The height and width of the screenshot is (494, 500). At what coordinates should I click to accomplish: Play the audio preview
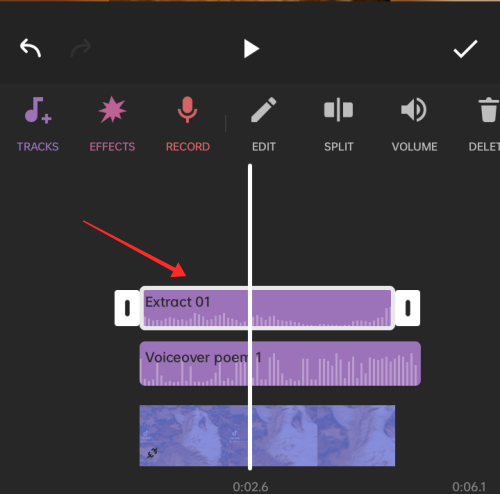click(251, 49)
